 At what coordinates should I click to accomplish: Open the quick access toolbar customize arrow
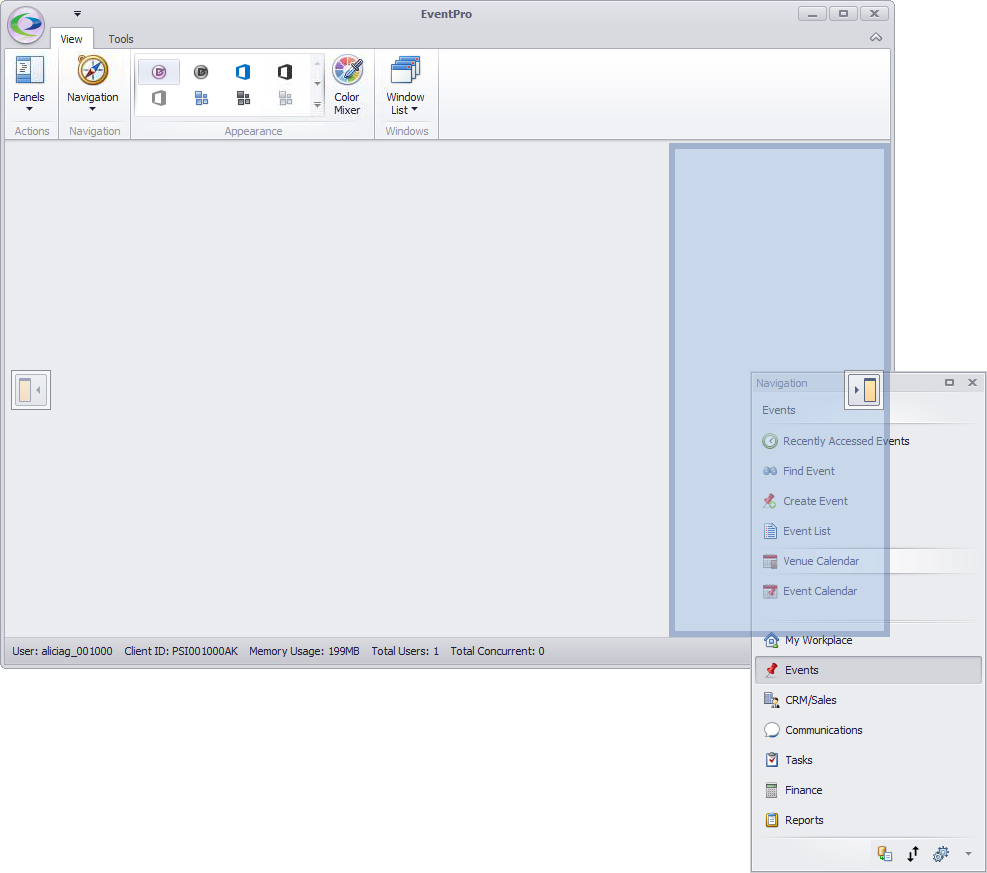(77, 13)
